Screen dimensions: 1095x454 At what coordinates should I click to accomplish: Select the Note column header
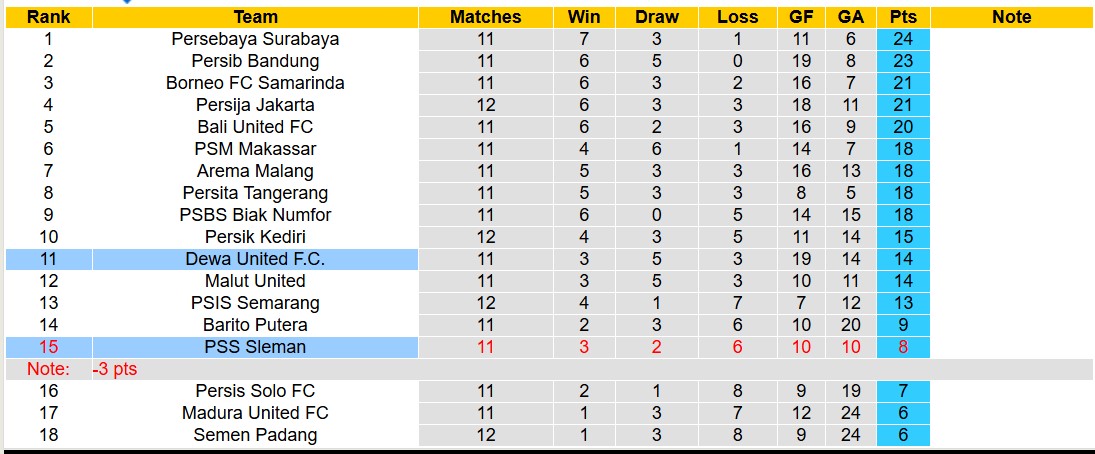click(x=1011, y=17)
